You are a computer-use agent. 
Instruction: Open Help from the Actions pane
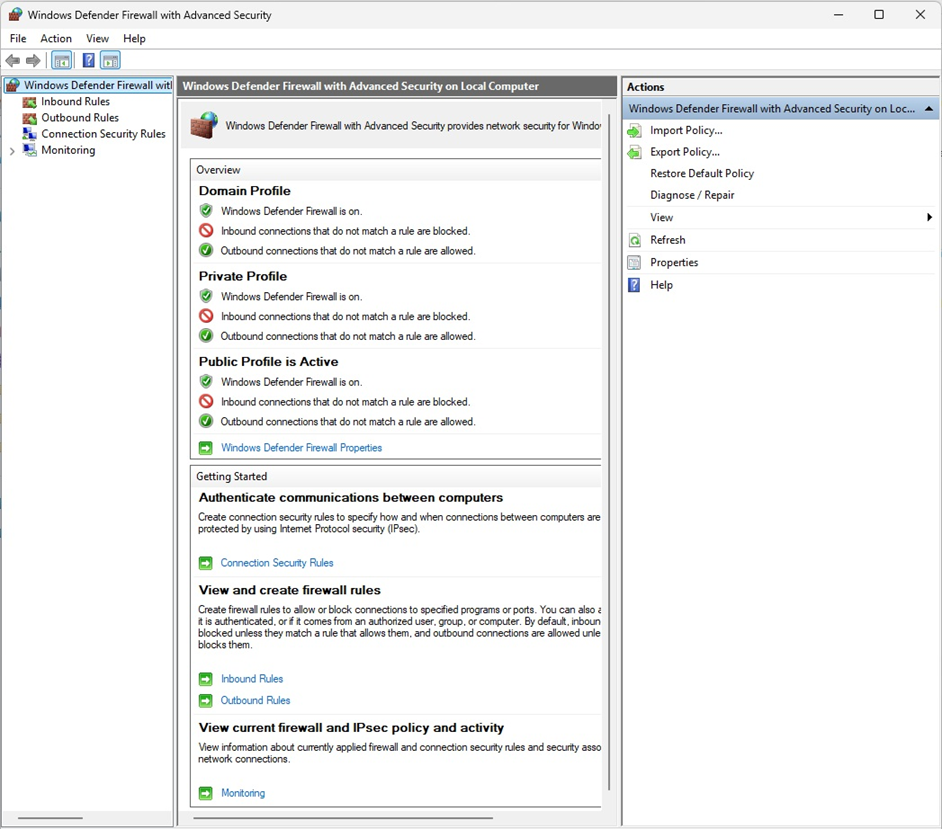[x=661, y=284]
